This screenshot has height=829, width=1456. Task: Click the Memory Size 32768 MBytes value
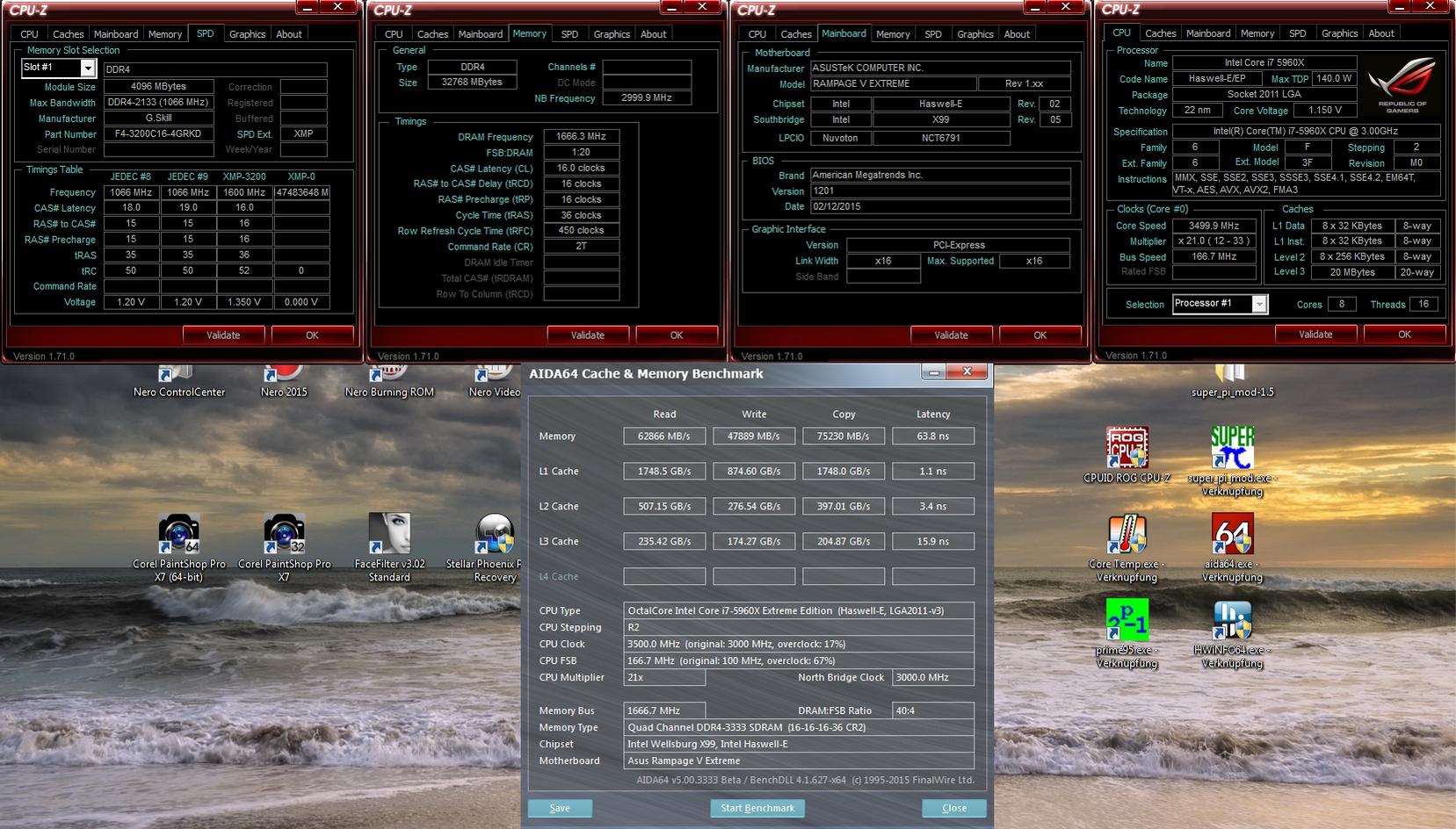tap(472, 83)
